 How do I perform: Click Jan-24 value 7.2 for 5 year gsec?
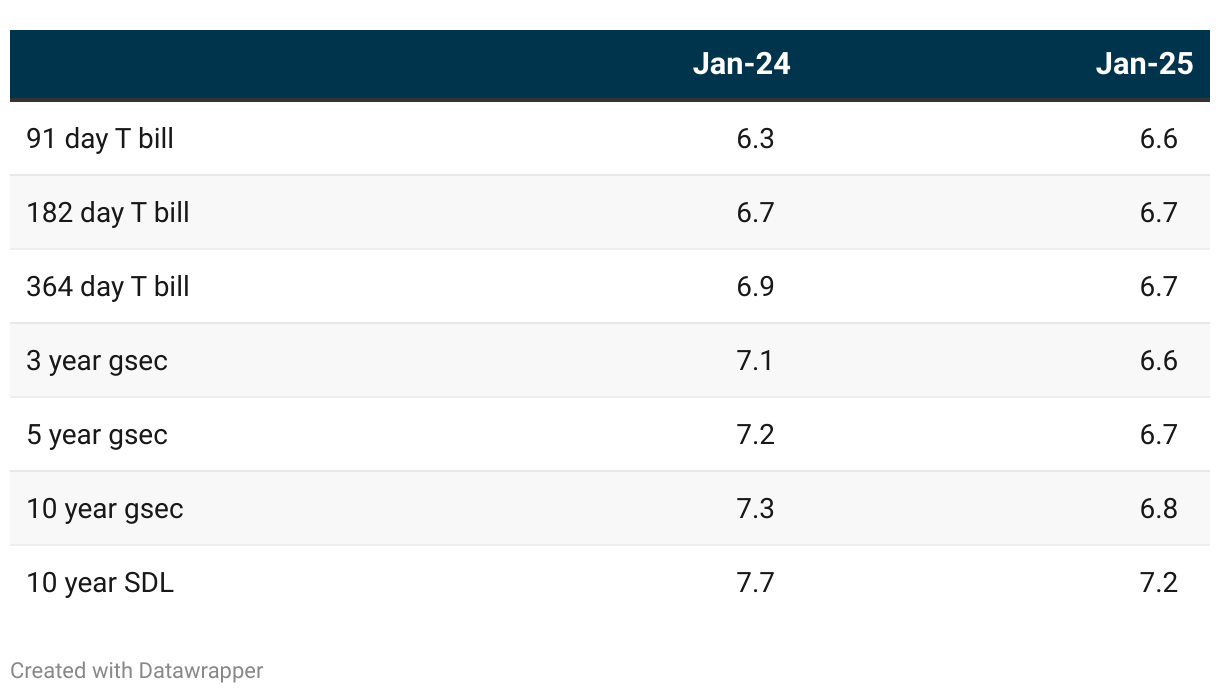tap(755, 435)
